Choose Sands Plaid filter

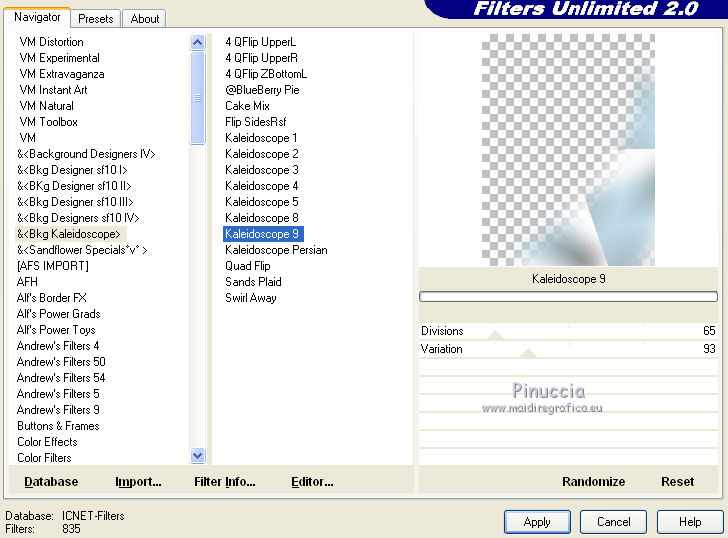(x=253, y=282)
